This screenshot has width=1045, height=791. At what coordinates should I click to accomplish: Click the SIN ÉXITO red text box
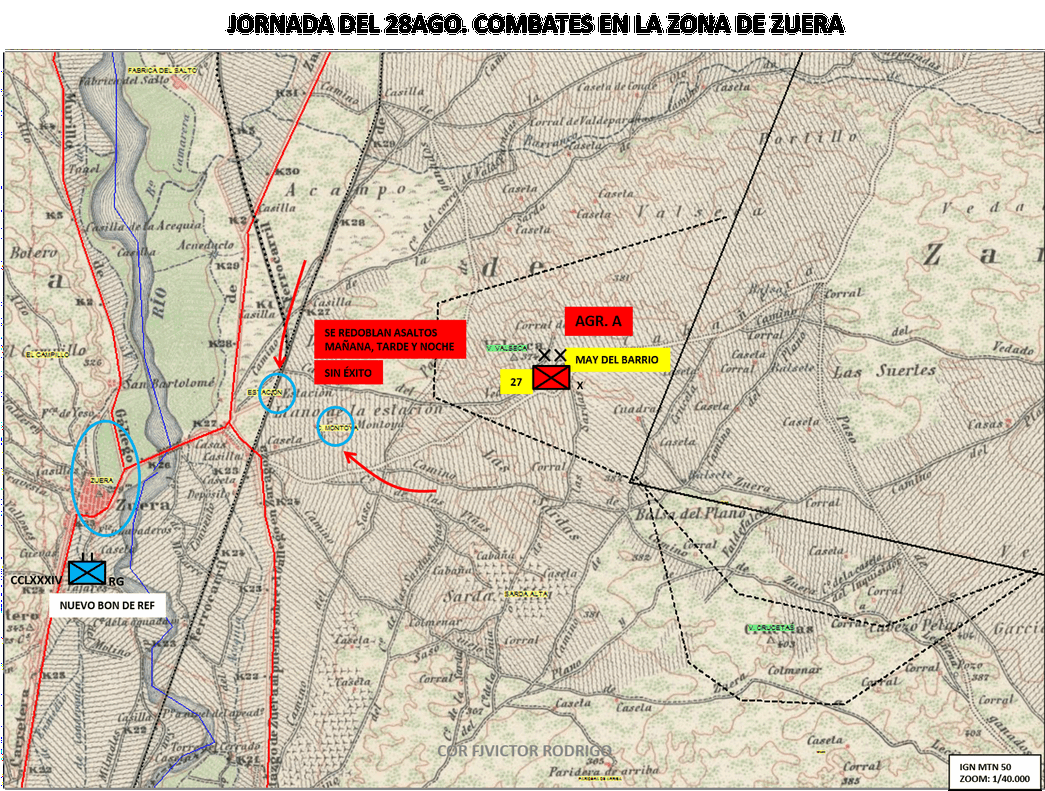(x=348, y=373)
